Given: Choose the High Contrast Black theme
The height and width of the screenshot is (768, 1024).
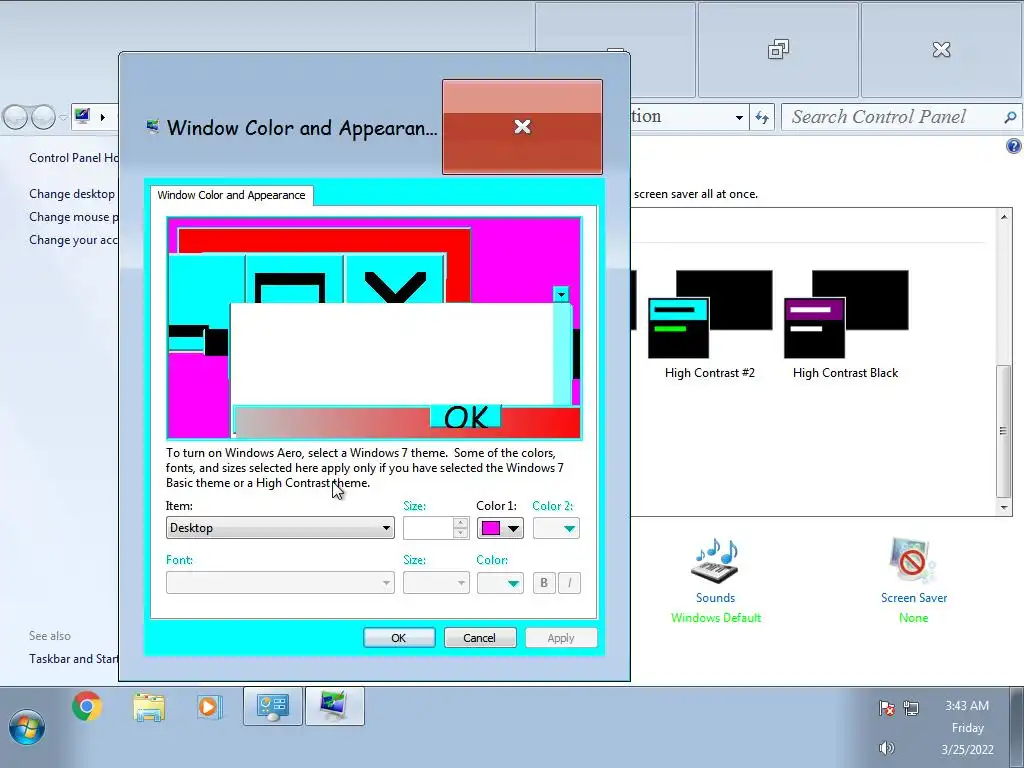Looking at the screenshot, I should click(845, 325).
